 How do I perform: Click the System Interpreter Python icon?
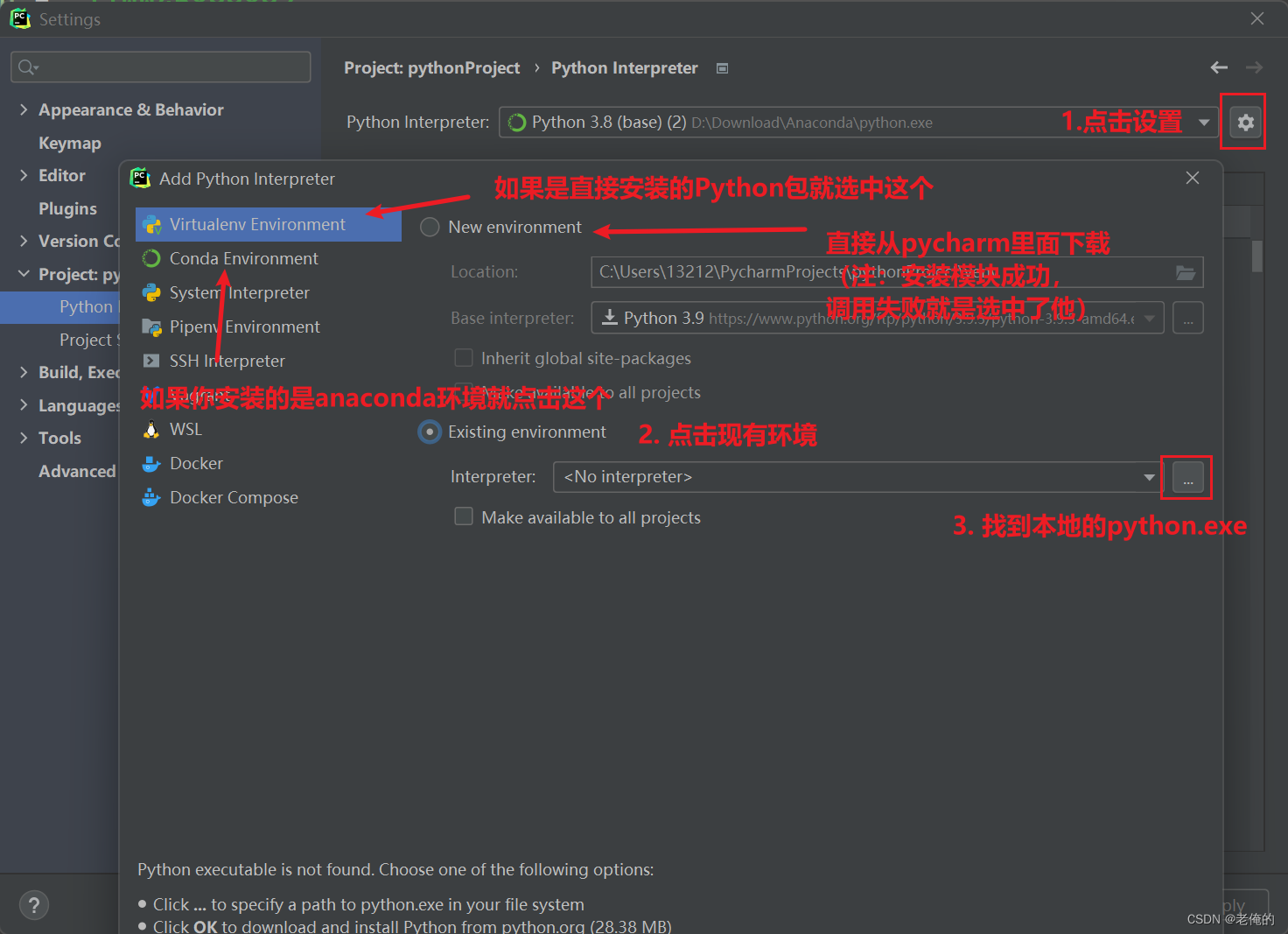pyautogui.click(x=151, y=292)
